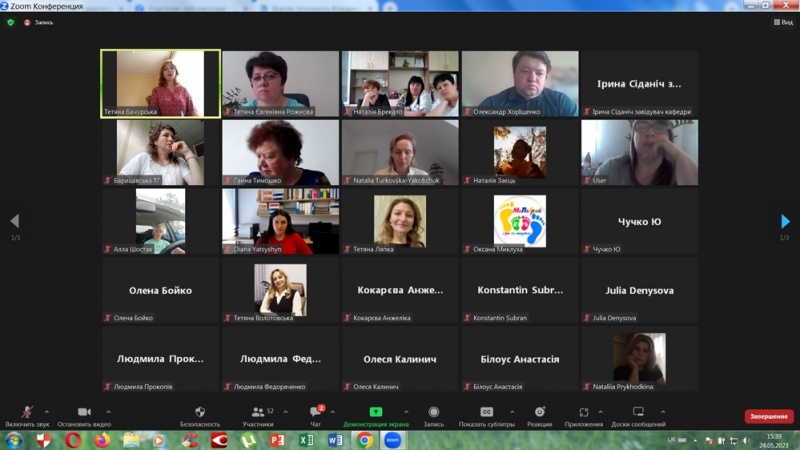Toggle camera with Остановить видео button
Screen dimensions: 800x450
[x=84, y=412]
